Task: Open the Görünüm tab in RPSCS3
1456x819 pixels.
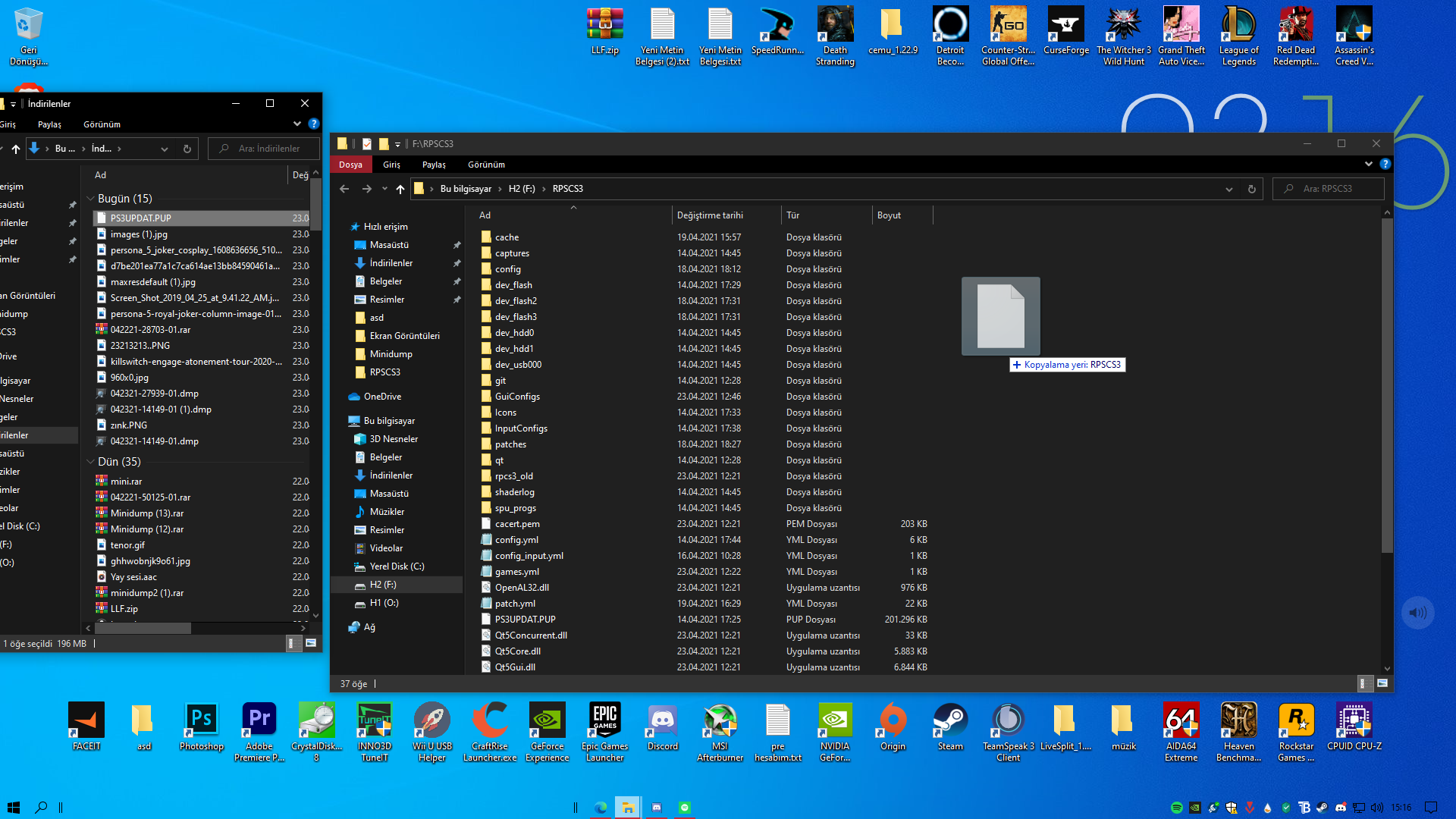Action: point(486,165)
